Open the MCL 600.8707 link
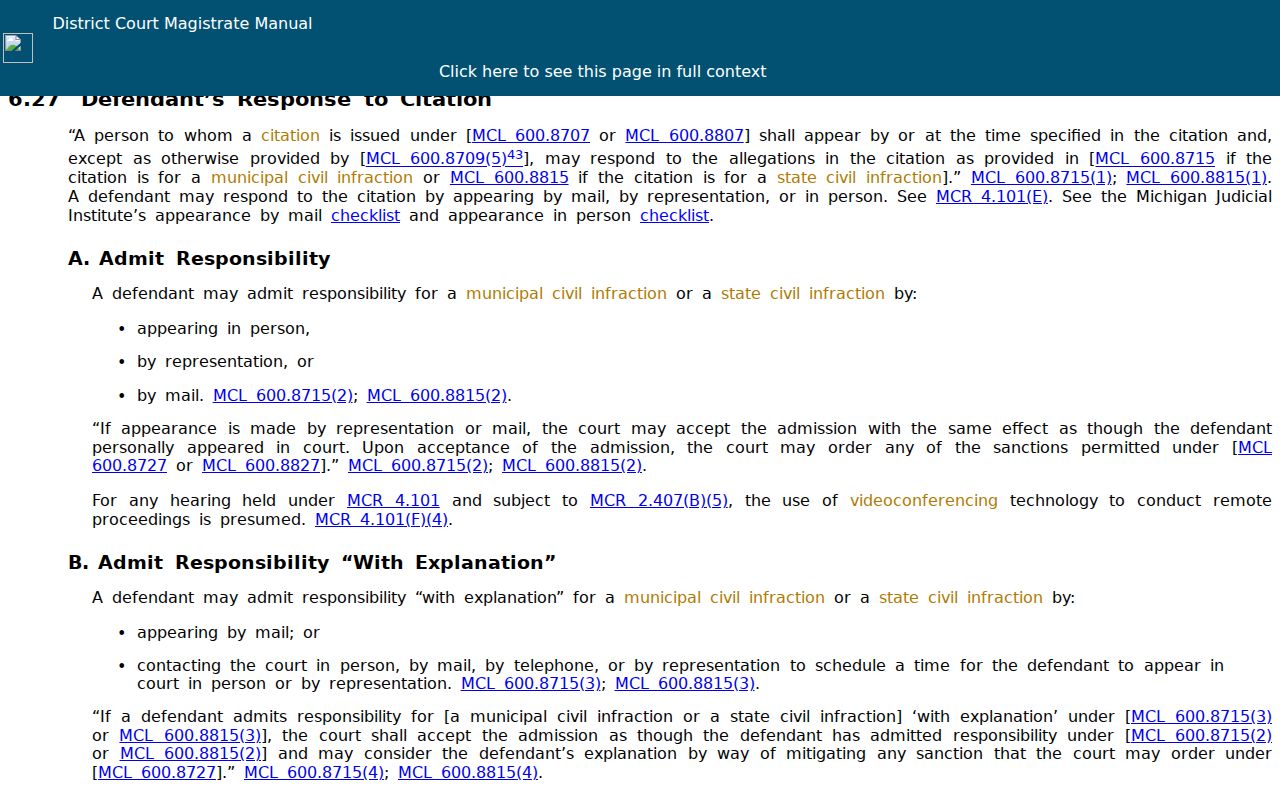Image resolution: width=1280 pixels, height=800 pixels. coord(531,136)
